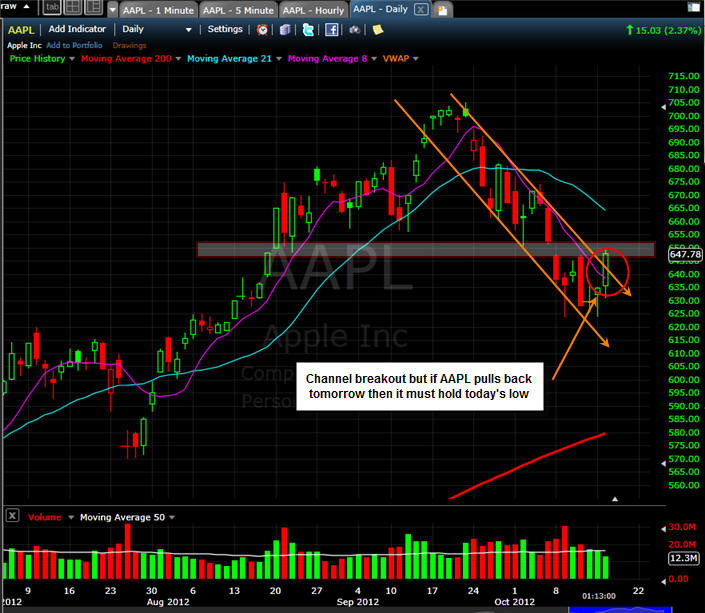Click the 20.0M volume axis label

coord(682,545)
